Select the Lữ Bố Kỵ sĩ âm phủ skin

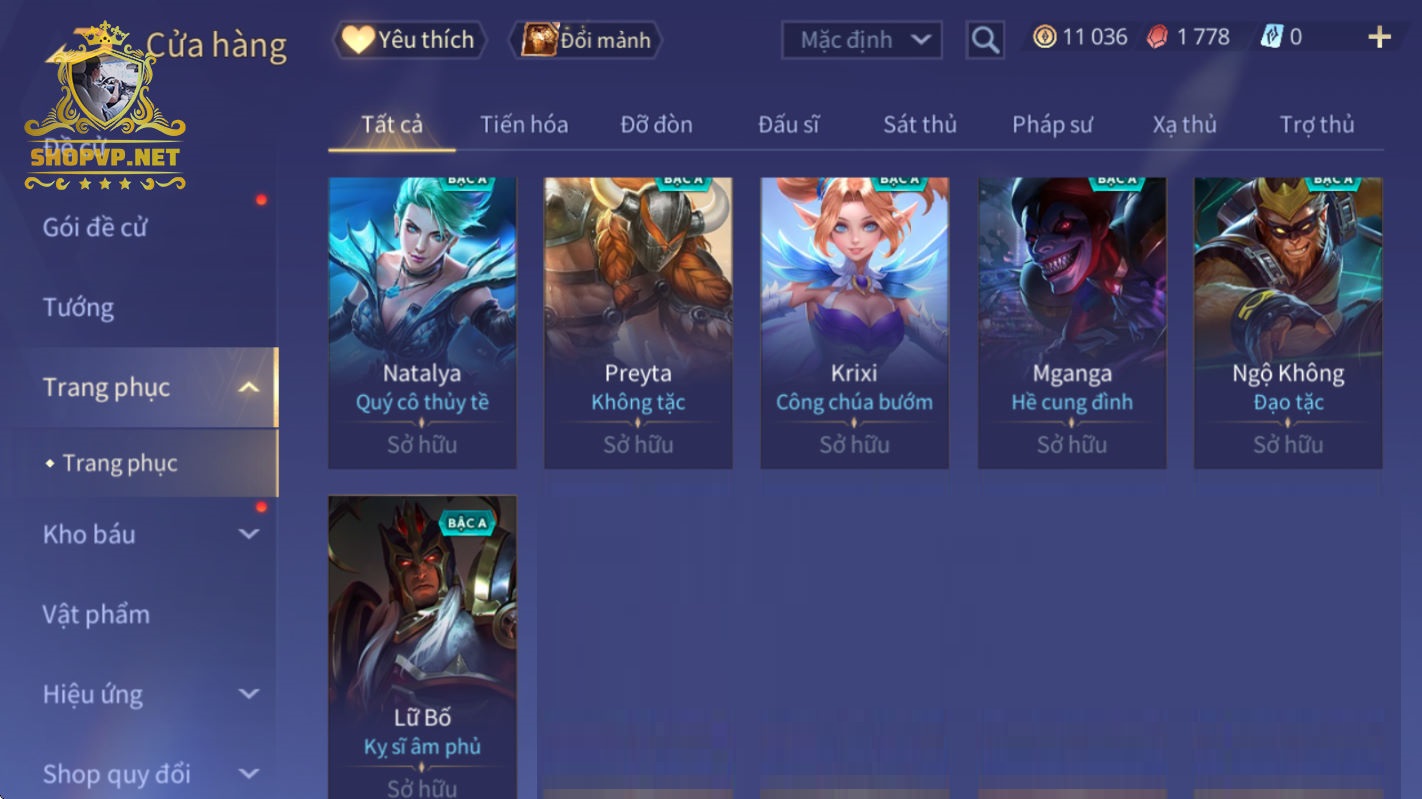(x=423, y=647)
